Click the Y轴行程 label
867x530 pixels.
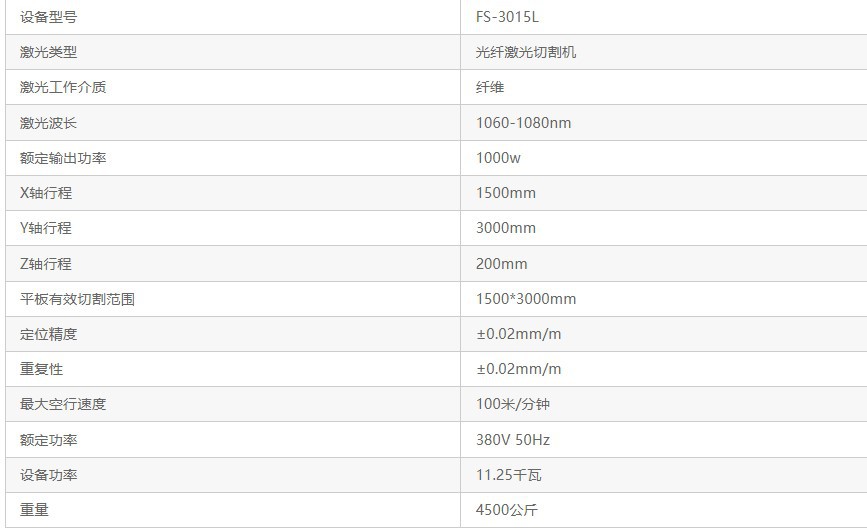tap(46, 228)
